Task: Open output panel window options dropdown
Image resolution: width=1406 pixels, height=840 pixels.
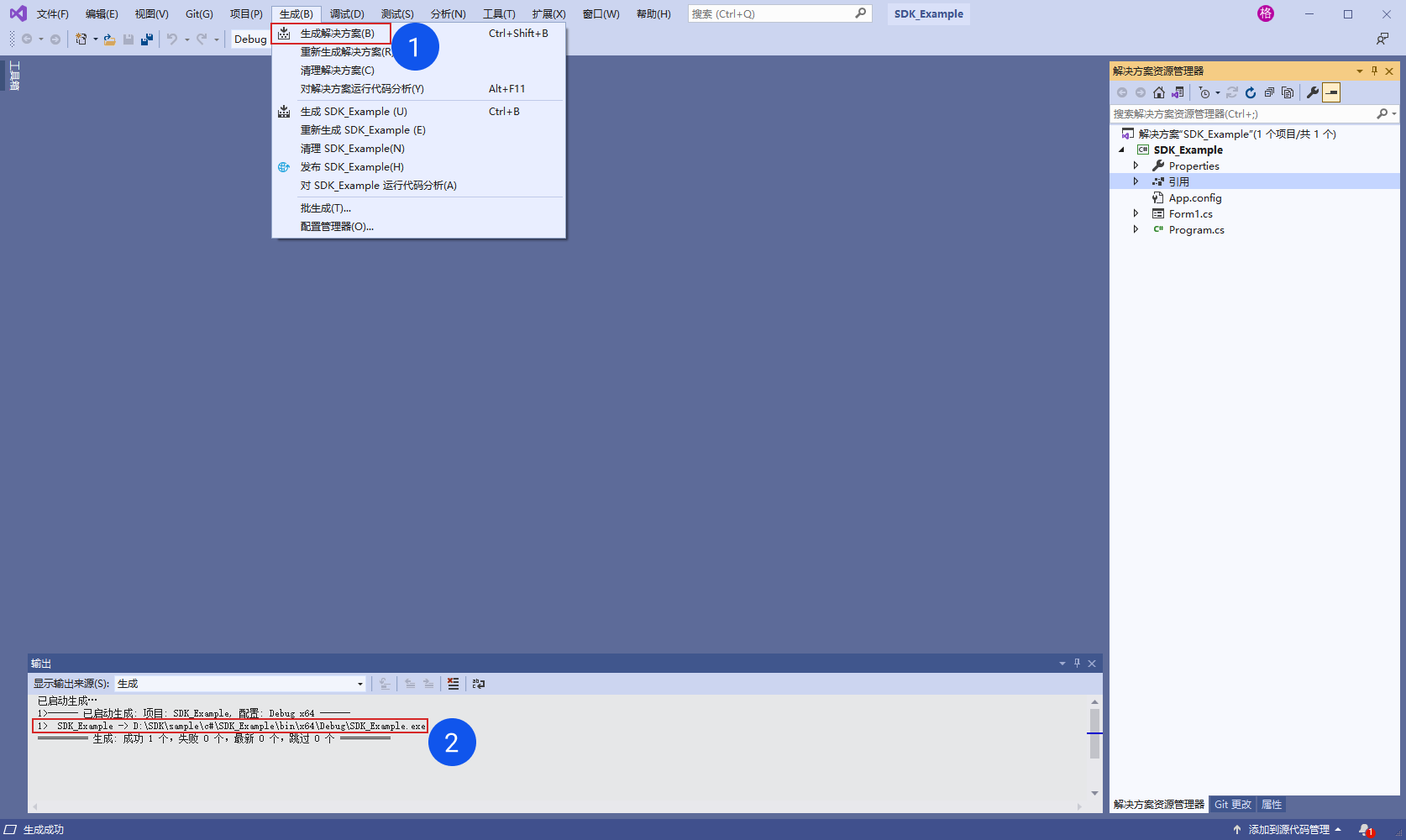Action: [1062, 664]
